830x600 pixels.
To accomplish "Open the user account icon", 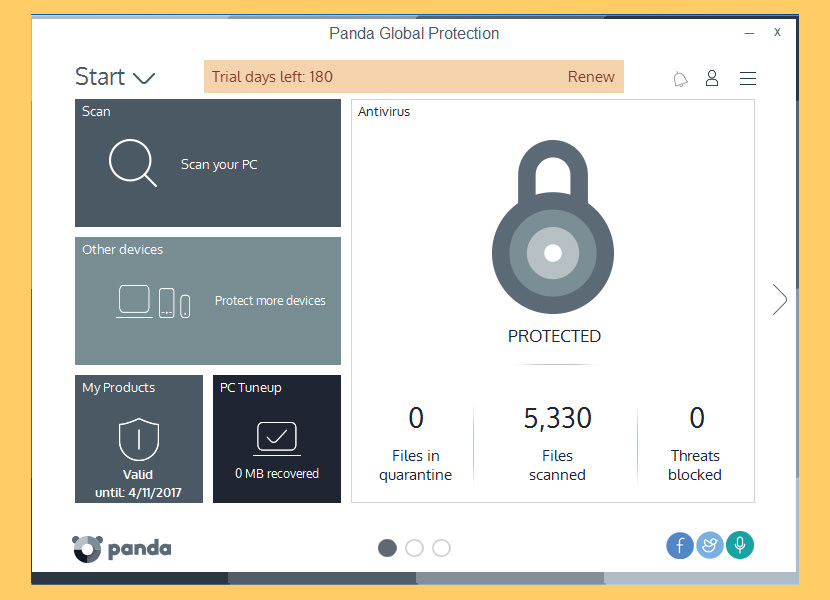I will coord(712,78).
